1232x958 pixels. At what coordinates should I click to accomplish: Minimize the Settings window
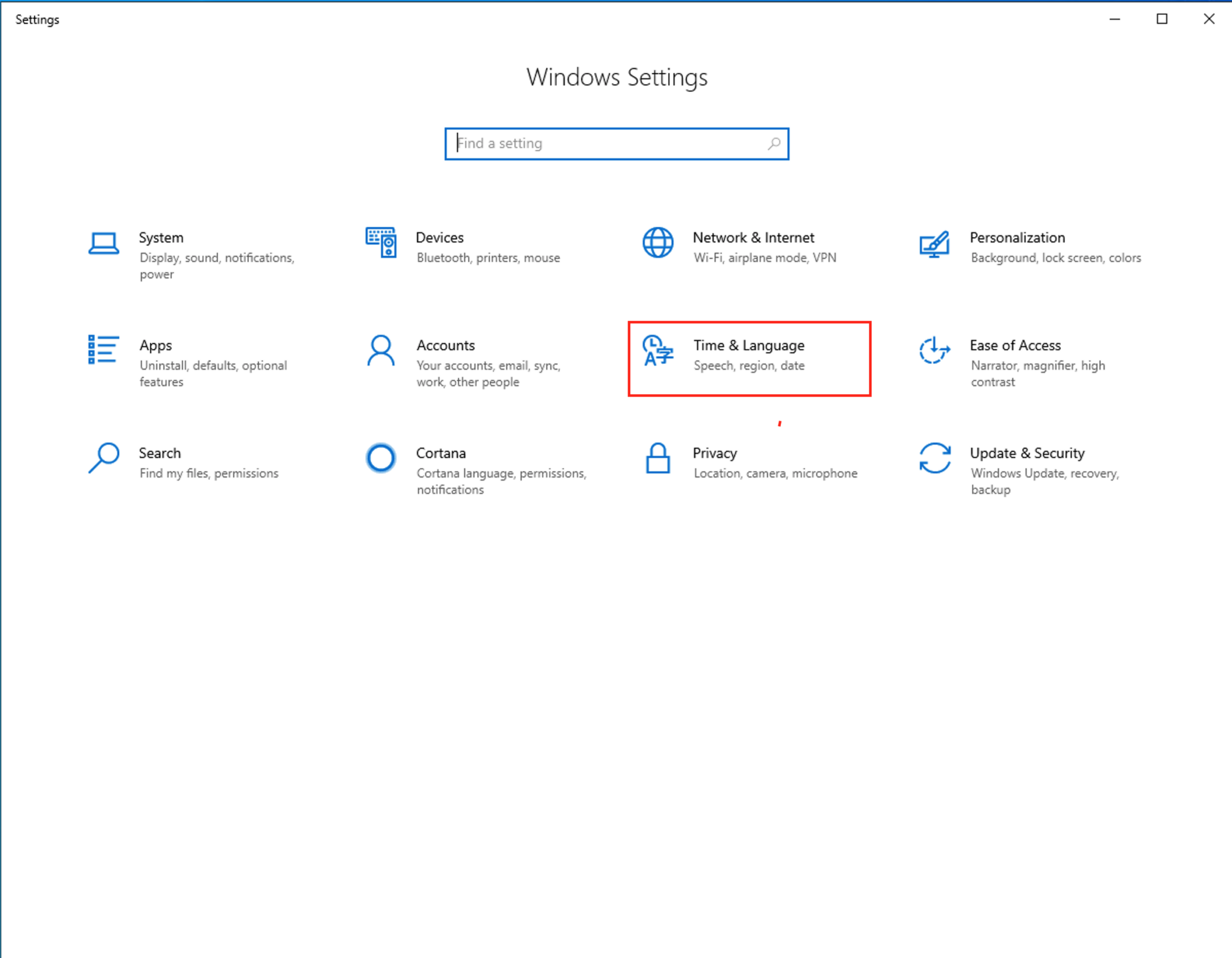(1115, 19)
